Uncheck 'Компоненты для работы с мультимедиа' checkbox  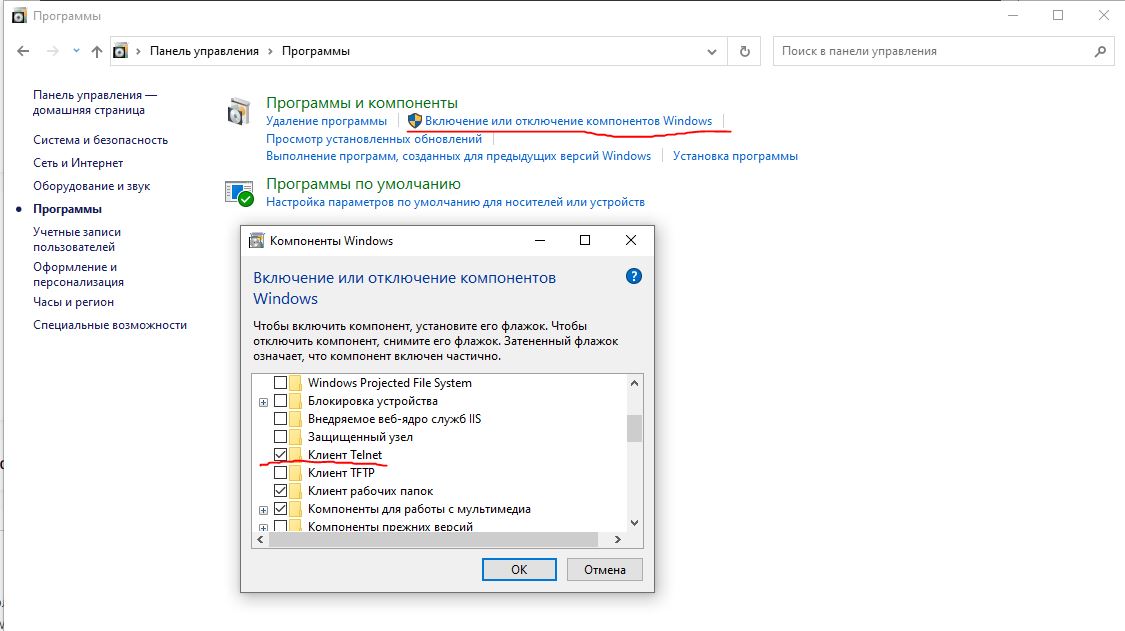(281, 509)
